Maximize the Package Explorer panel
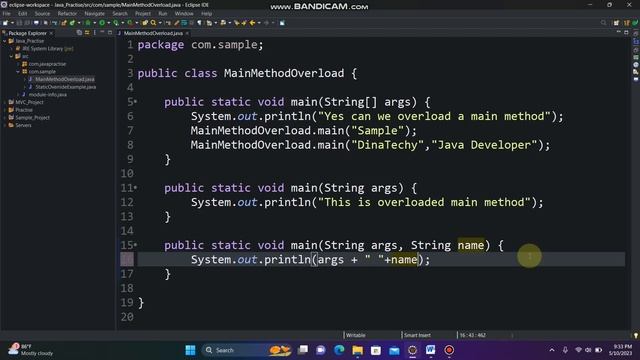 [110, 33]
